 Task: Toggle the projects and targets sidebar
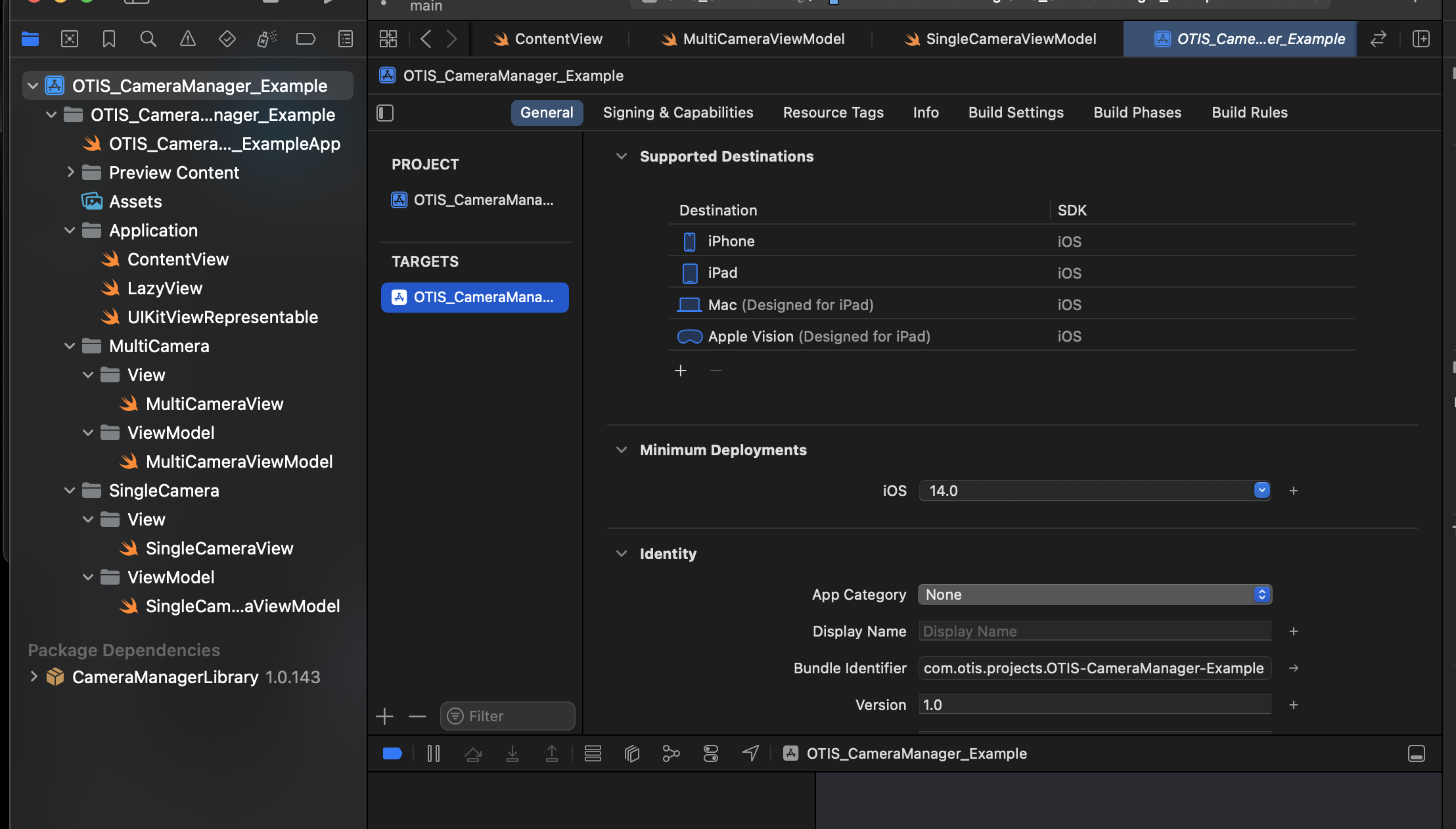click(x=385, y=113)
